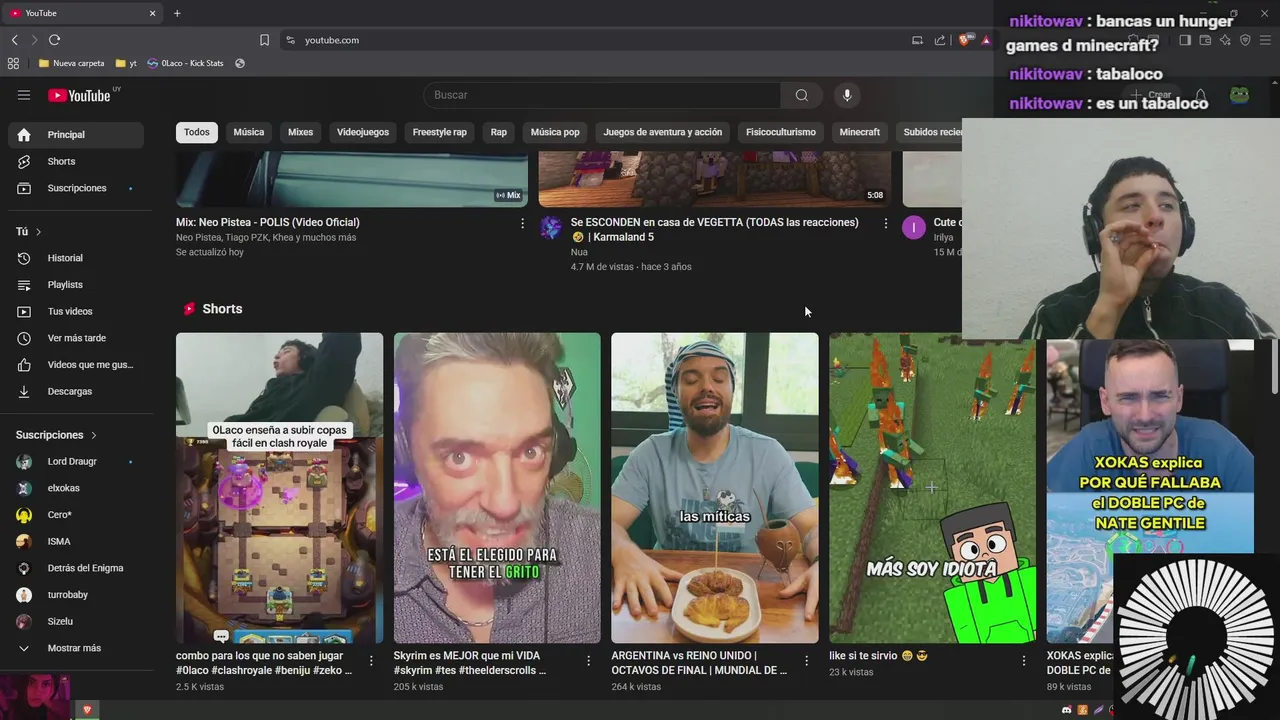
Task: Click the Buscar search field
Action: tap(602, 95)
